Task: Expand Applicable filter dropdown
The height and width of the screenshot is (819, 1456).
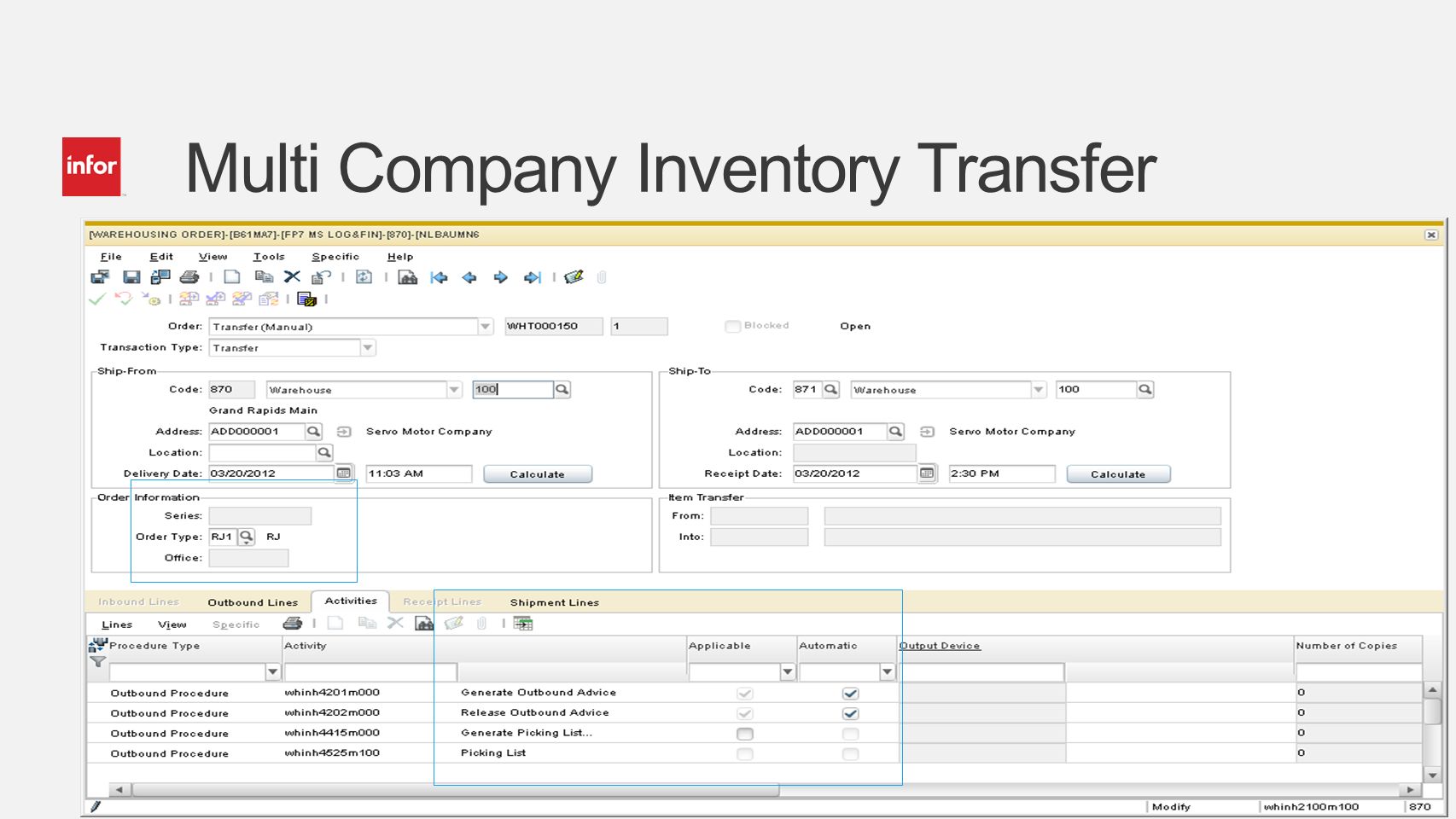Action: coord(788,672)
